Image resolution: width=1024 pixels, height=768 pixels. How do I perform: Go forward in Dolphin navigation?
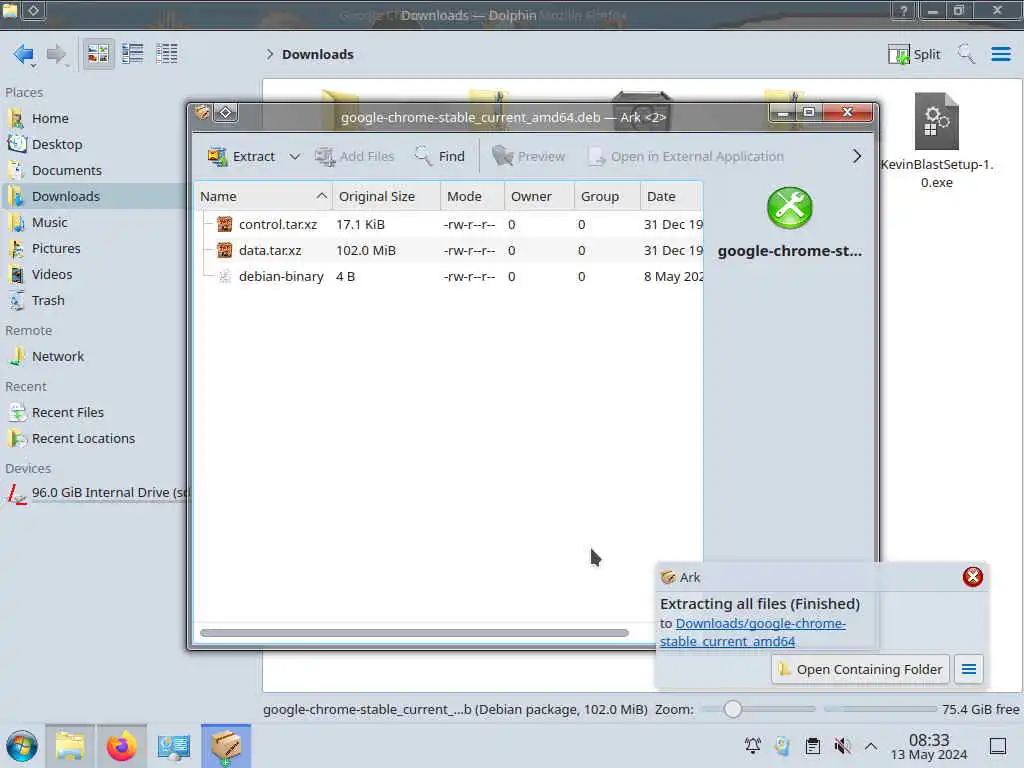tap(57, 54)
